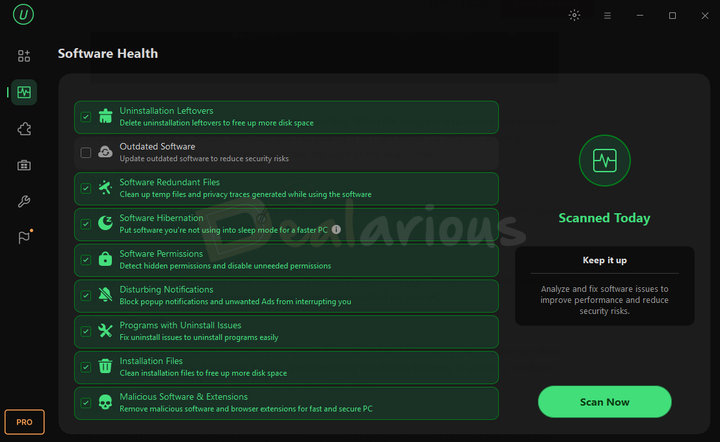Click the "Software Hibernation" title text

coord(161,218)
